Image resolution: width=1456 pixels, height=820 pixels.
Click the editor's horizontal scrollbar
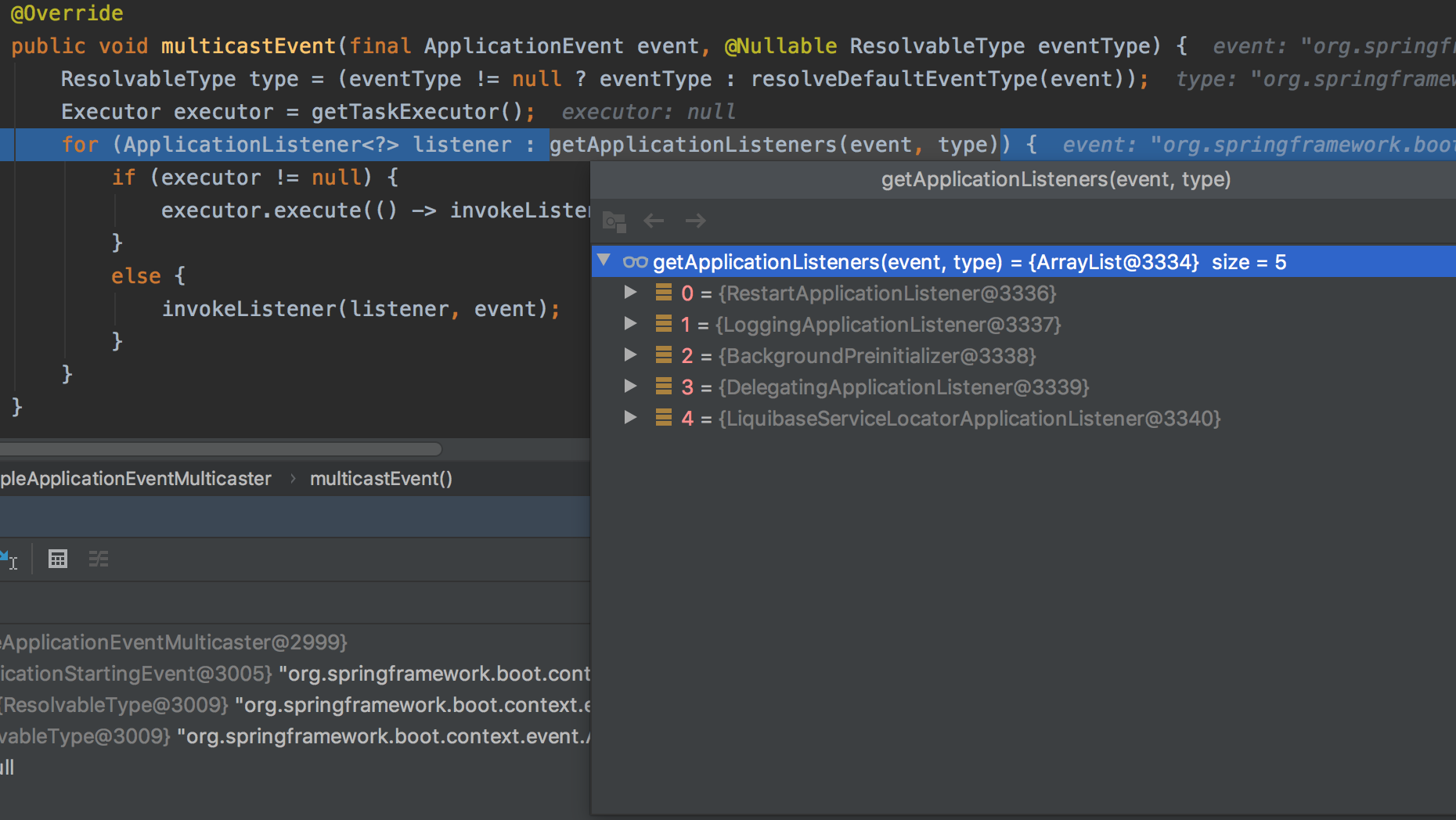click(x=221, y=449)
